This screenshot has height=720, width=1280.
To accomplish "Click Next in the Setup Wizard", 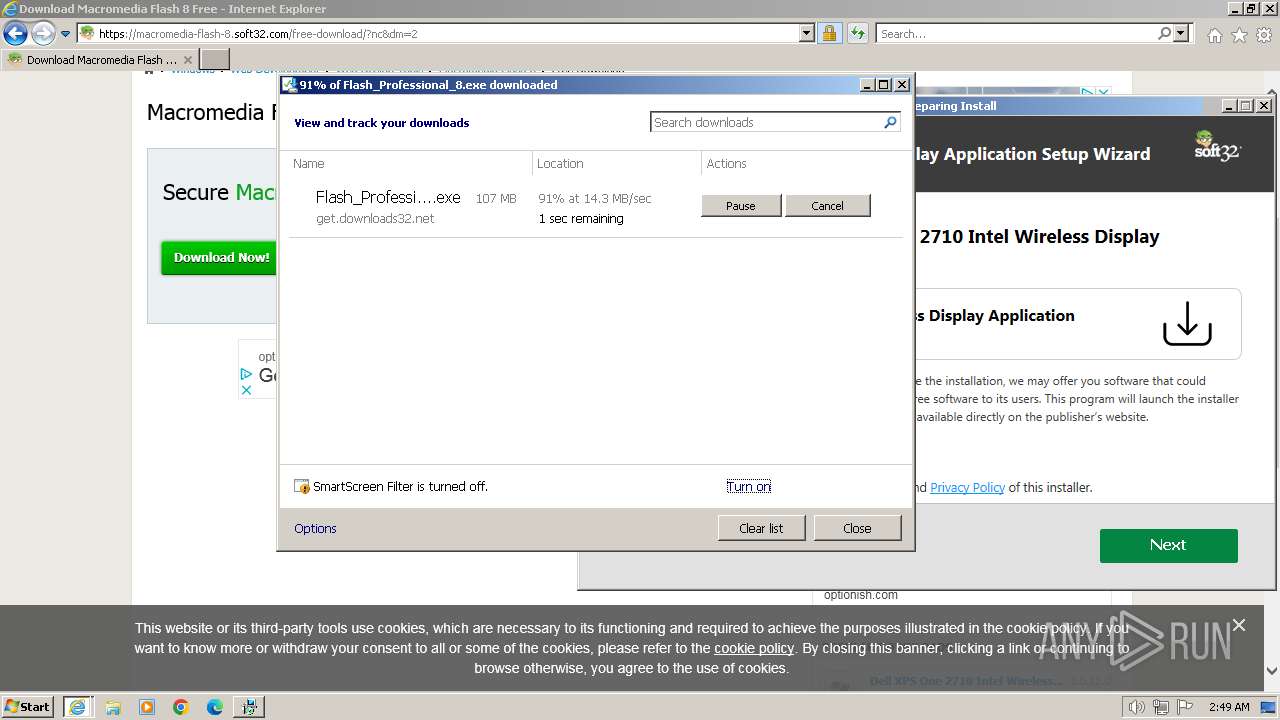I will [x=1168, y=545].
